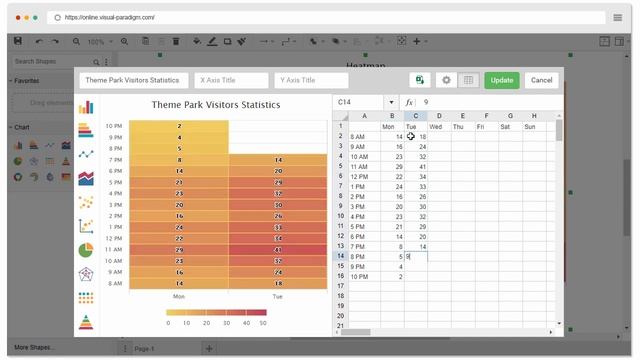Image resolution: width=640 pixels, height=360 pixels.
Task: Click the browser hamburger menu icon
Action: [618, 17]
